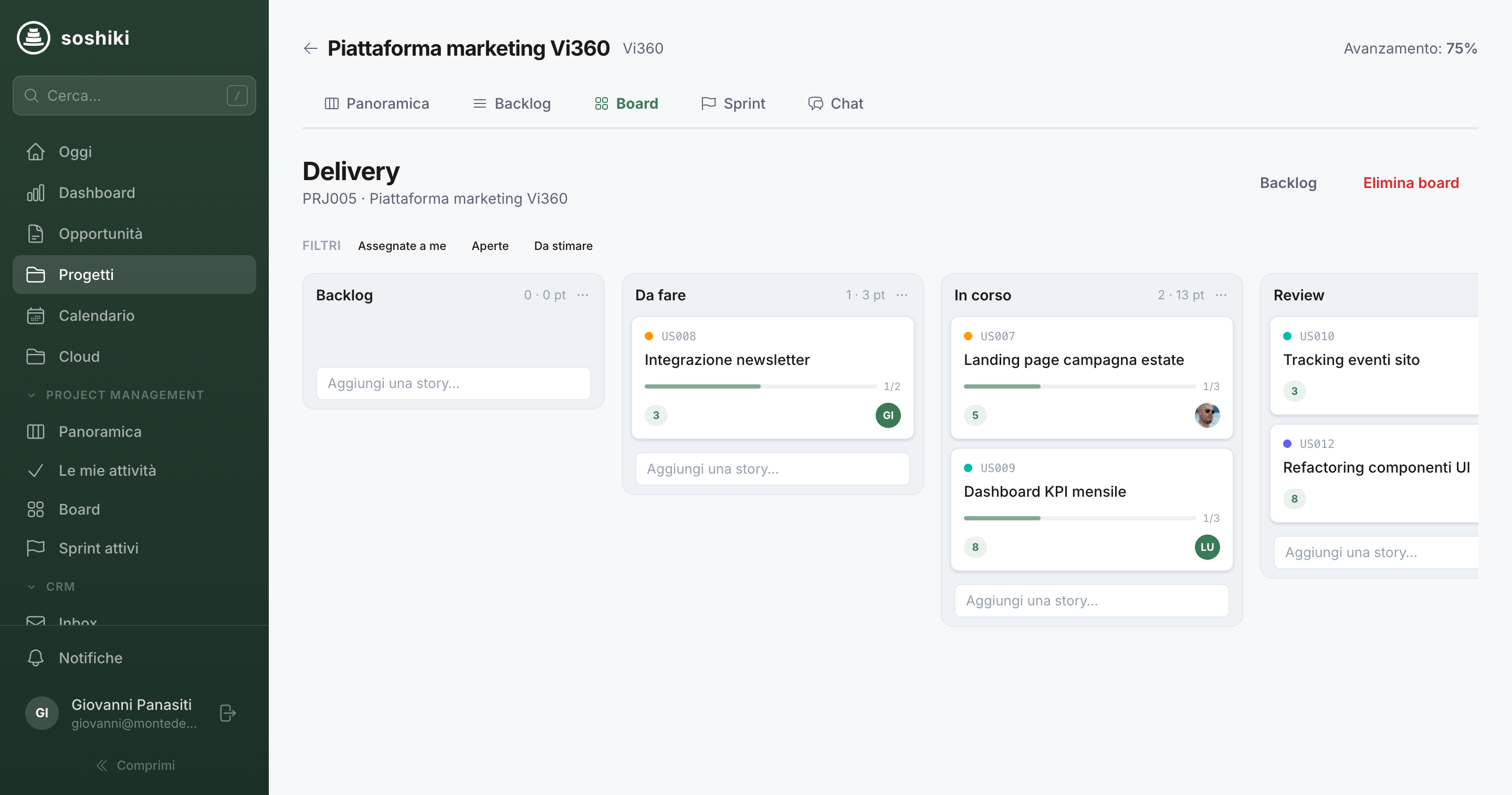Open Sprint attivi in sidebar
1512x795 pixels.
click(134, 548)
